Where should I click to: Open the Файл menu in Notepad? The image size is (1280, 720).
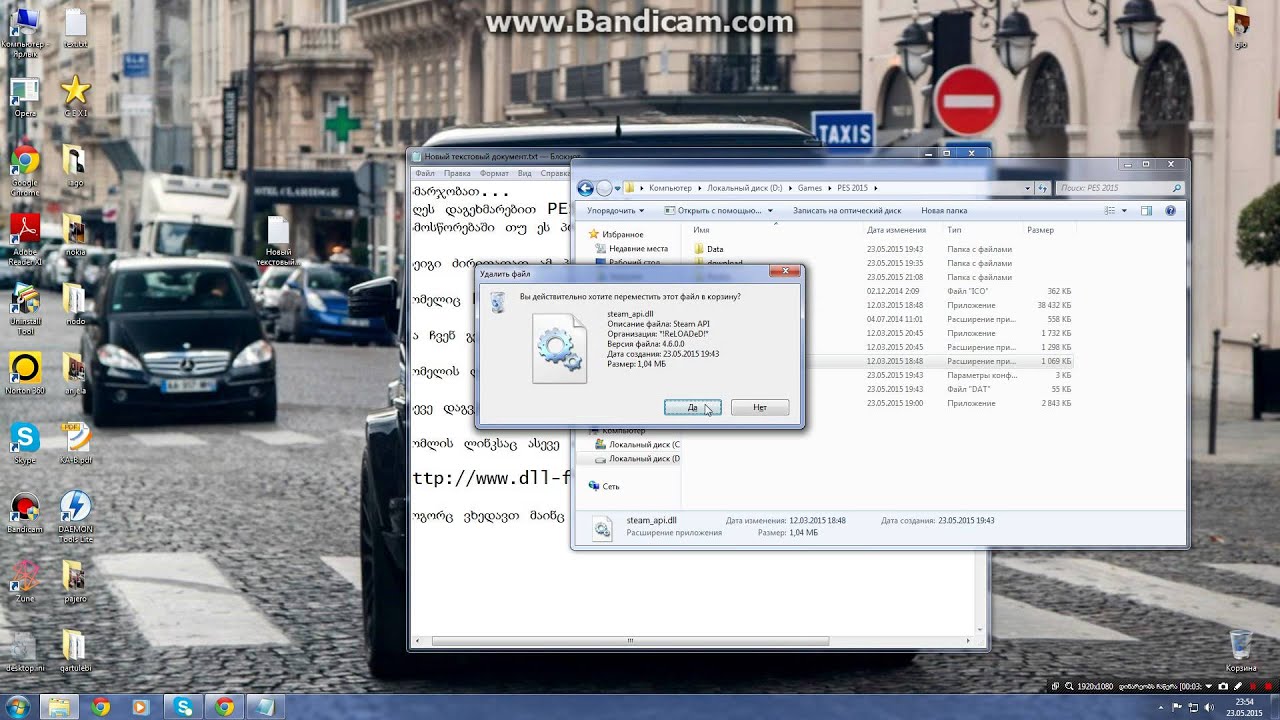pyautogui.click(x=425, y=173)
